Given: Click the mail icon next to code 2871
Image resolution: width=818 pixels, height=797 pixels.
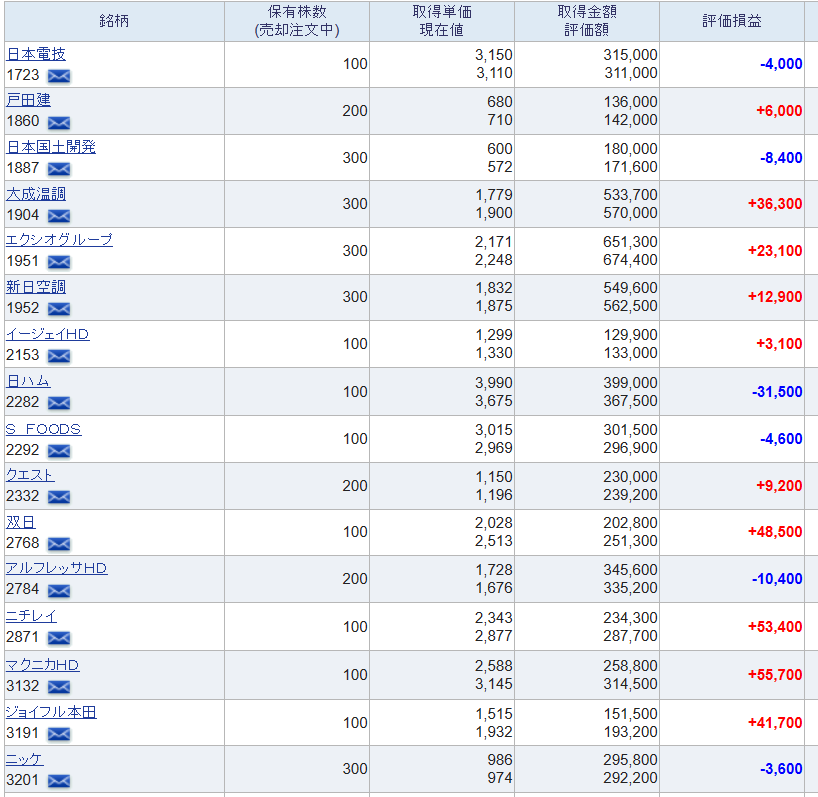Looking at the screenshot, I should tap(59, 638).
